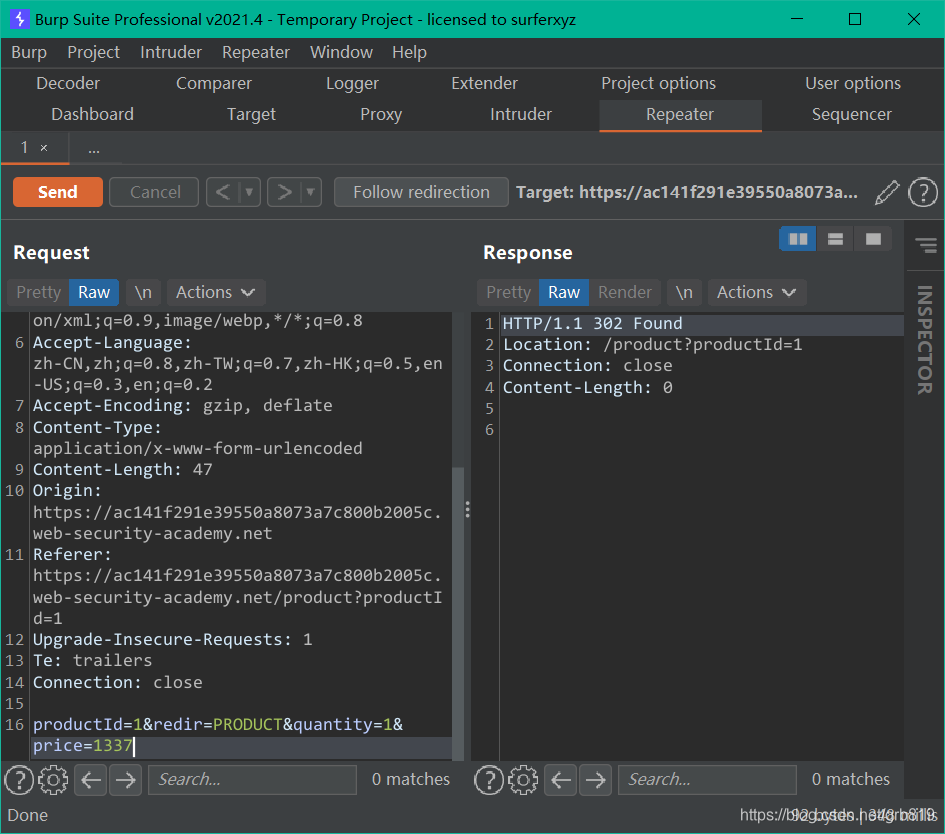Toggle response non-printable \n characters
Viewport: 945px width, 834px height.
click(684, 292)
